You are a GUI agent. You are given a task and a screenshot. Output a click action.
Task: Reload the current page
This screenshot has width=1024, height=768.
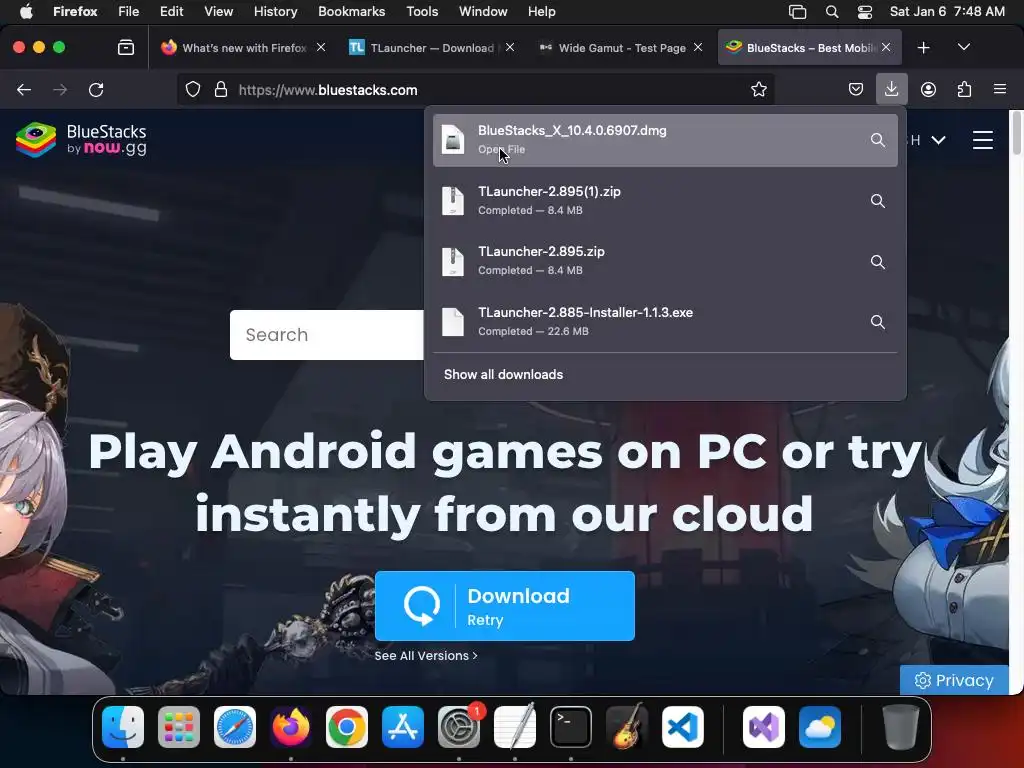point(96,89)
